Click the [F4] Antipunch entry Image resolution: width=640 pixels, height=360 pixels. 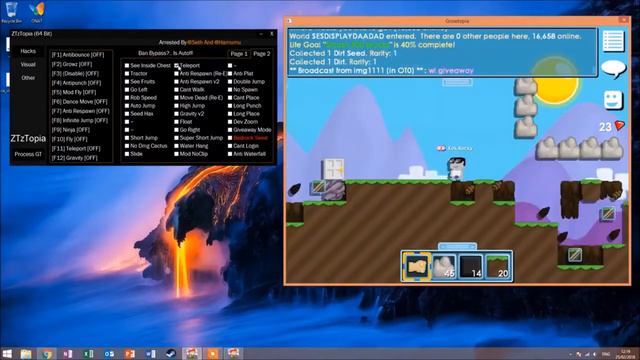(76, 83)
